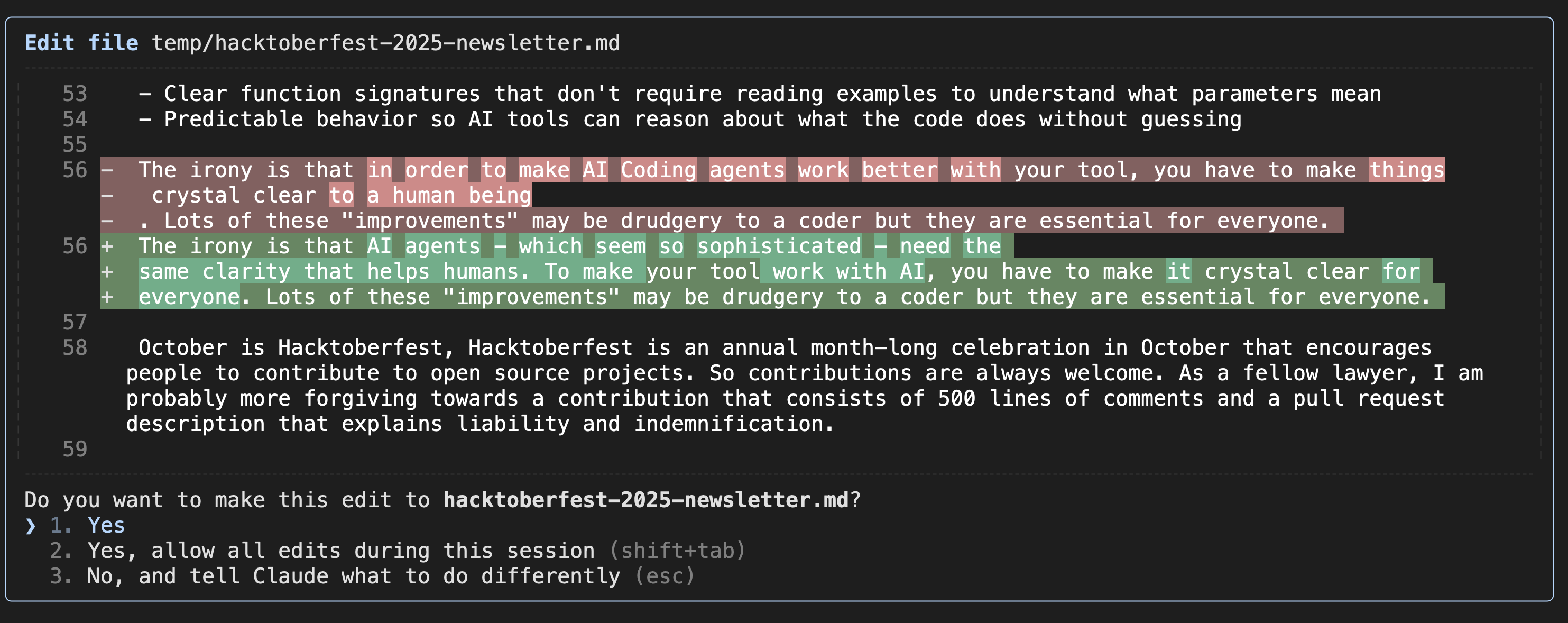Click the 'Edit file' header label
Image resolution: width=1568 pixels, height=623 pixels.
(81, 43)
